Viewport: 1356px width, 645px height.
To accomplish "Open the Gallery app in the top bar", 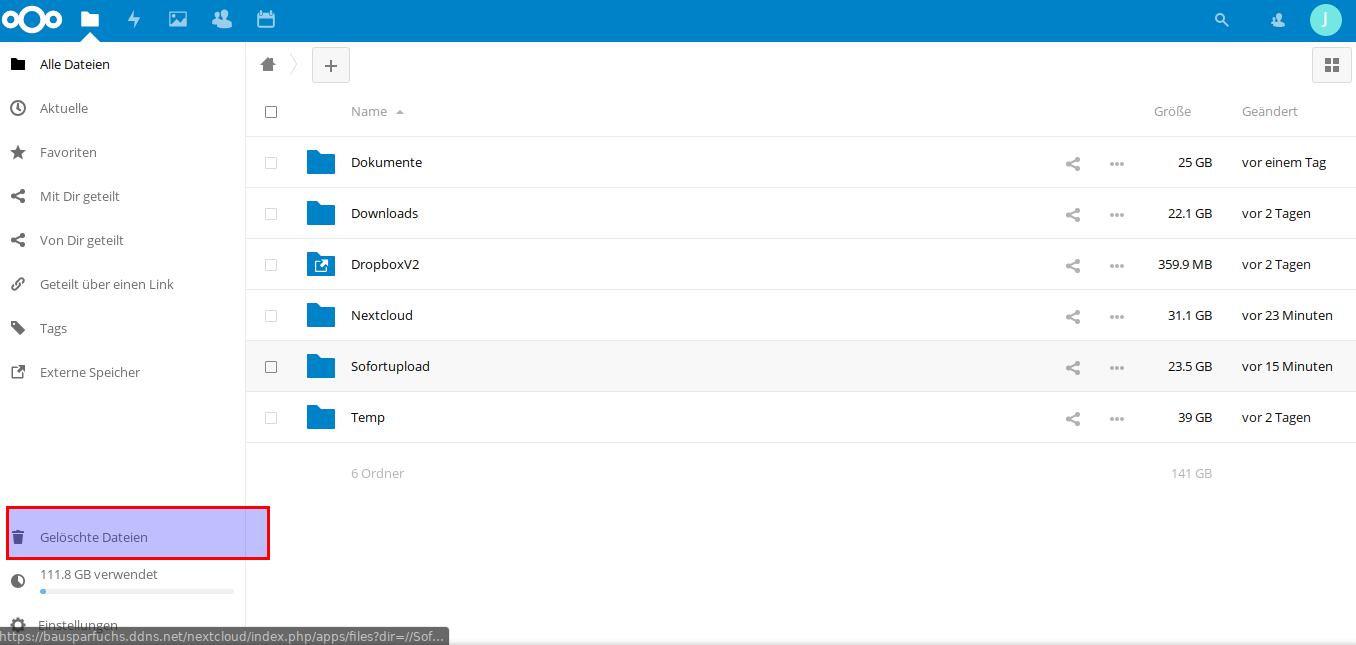I will tap(177, 18).
